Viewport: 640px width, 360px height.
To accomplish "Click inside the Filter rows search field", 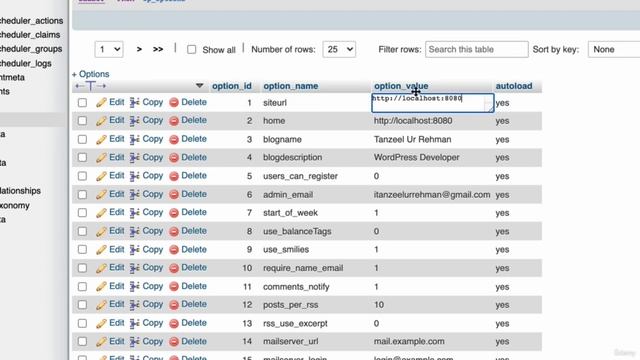I will pos(477,49).
